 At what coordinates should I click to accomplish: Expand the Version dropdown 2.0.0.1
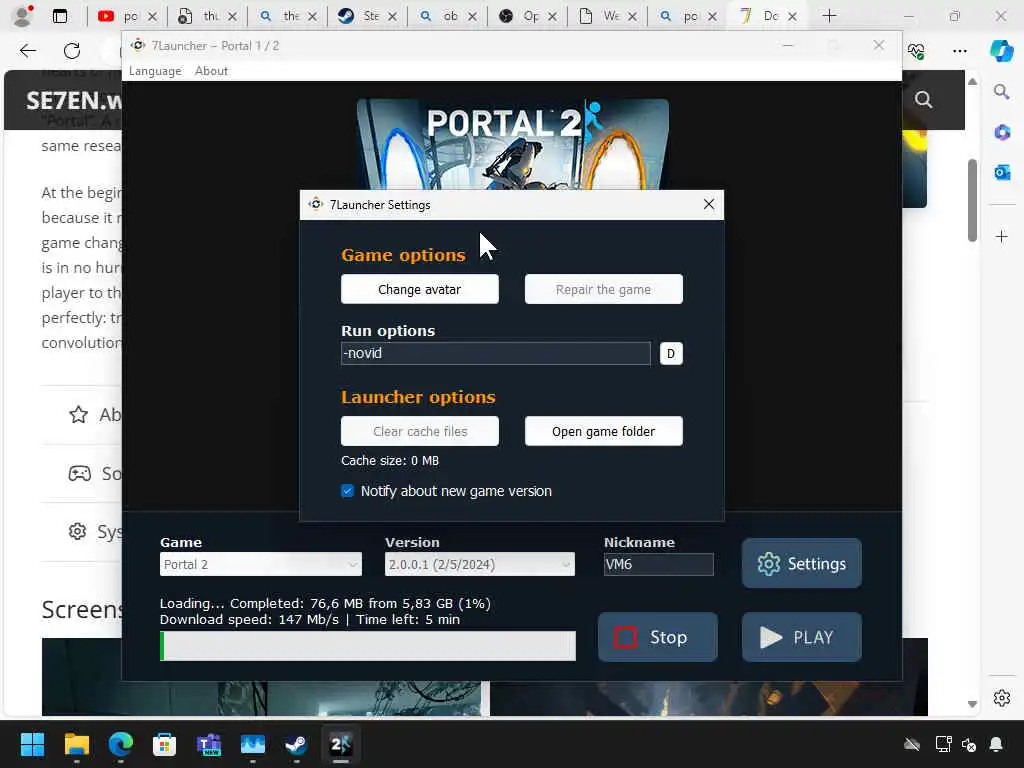[479, 564]
